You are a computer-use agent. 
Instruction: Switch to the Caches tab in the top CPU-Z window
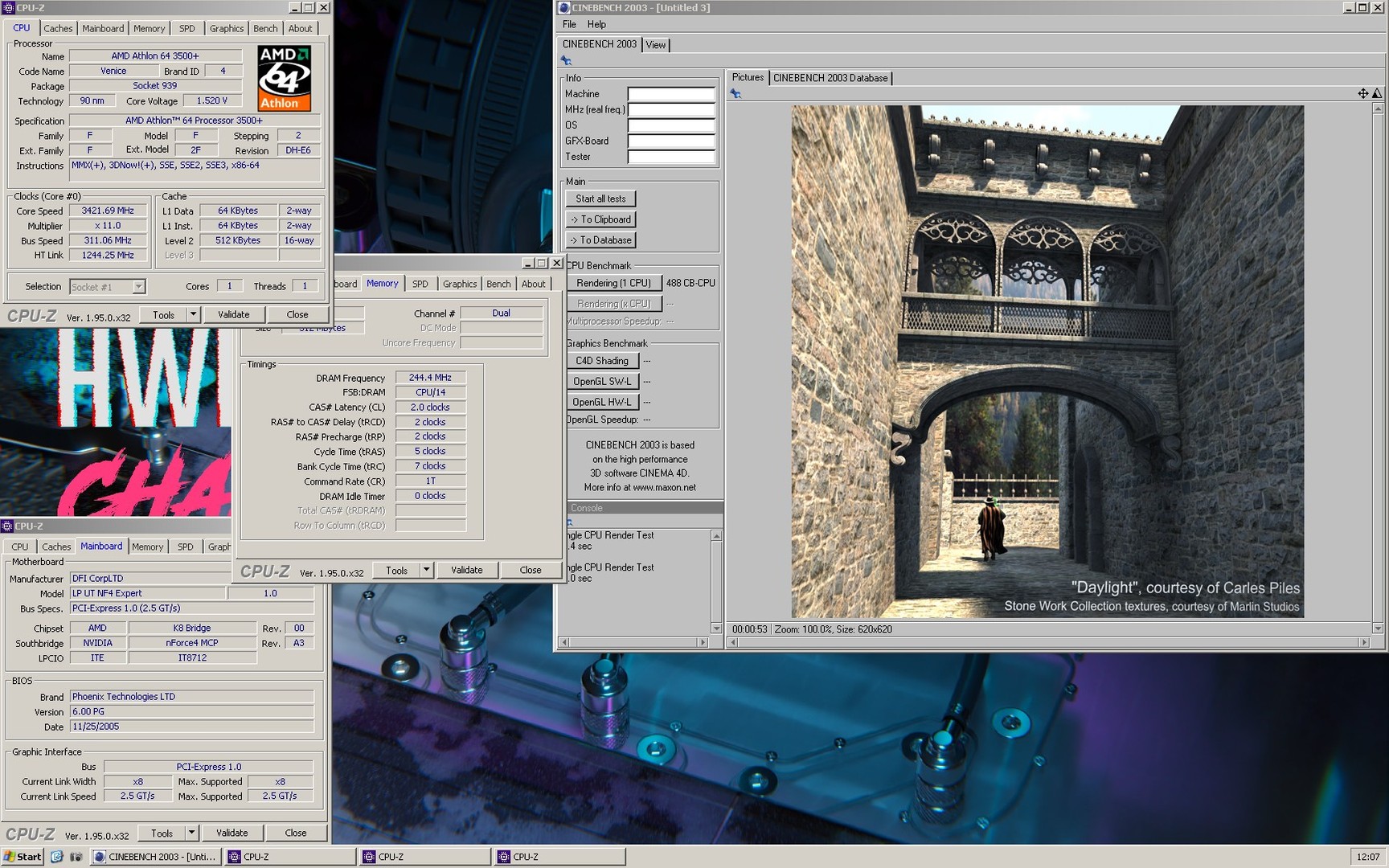tap(58, 28)
